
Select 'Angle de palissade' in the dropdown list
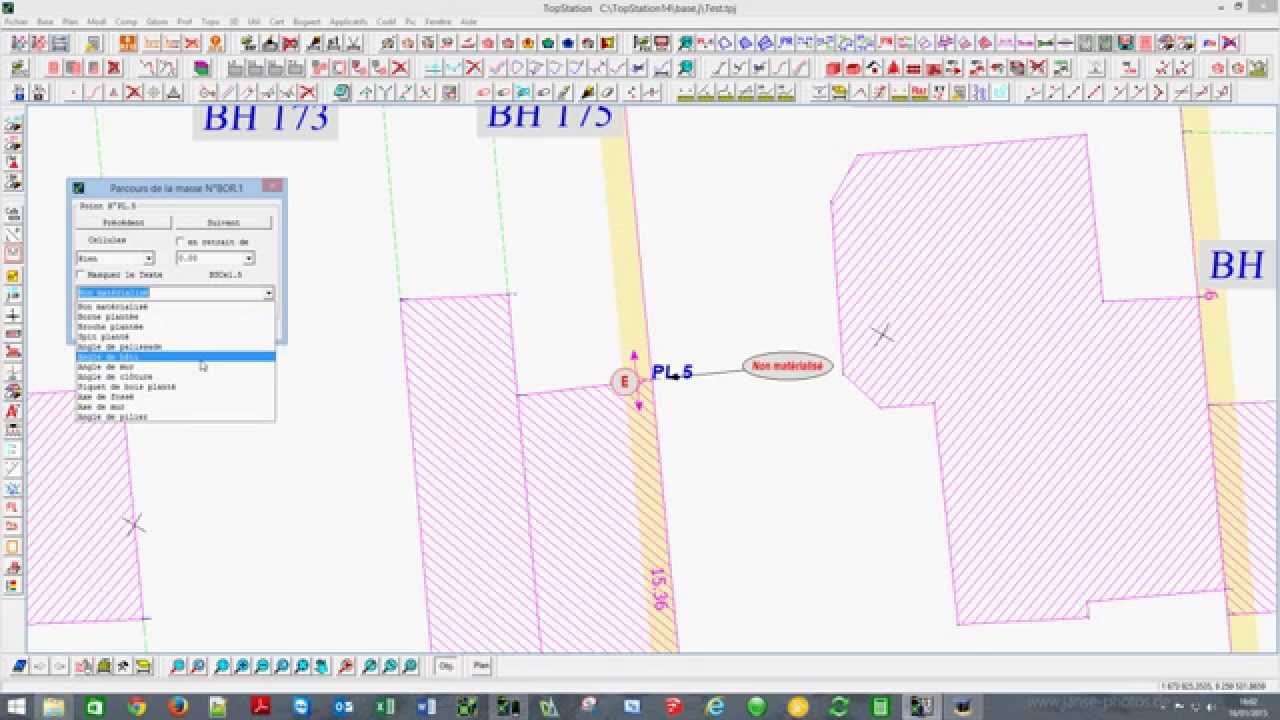(175, 347)
